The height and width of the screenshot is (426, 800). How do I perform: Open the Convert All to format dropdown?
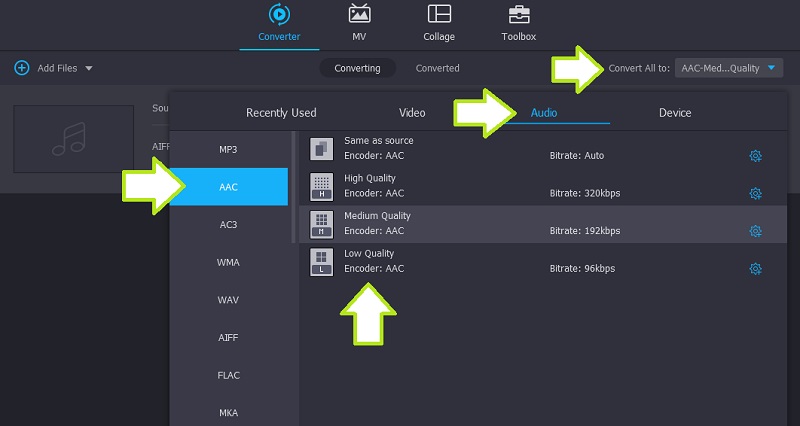click(729, 68)
